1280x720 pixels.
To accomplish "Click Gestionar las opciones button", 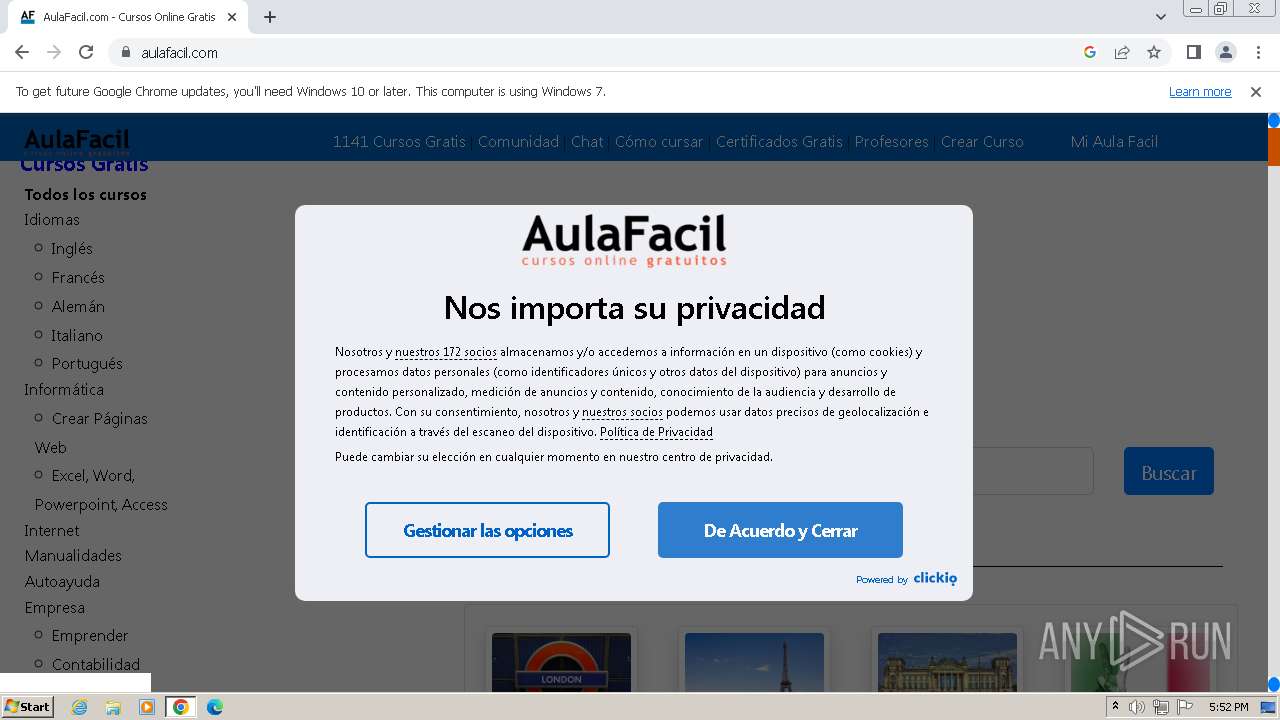I will [x=487, y=530].
